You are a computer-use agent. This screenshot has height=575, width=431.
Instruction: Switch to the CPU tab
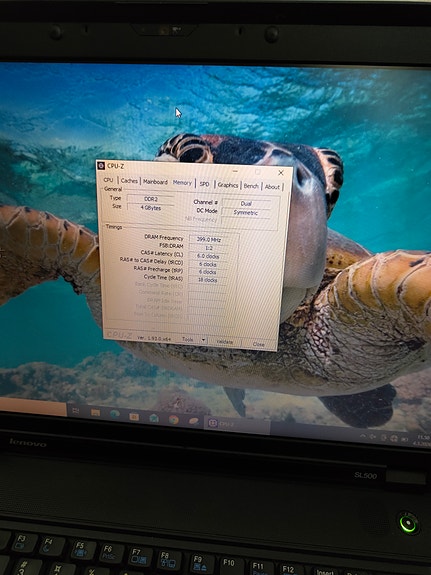tap(109, 180)
